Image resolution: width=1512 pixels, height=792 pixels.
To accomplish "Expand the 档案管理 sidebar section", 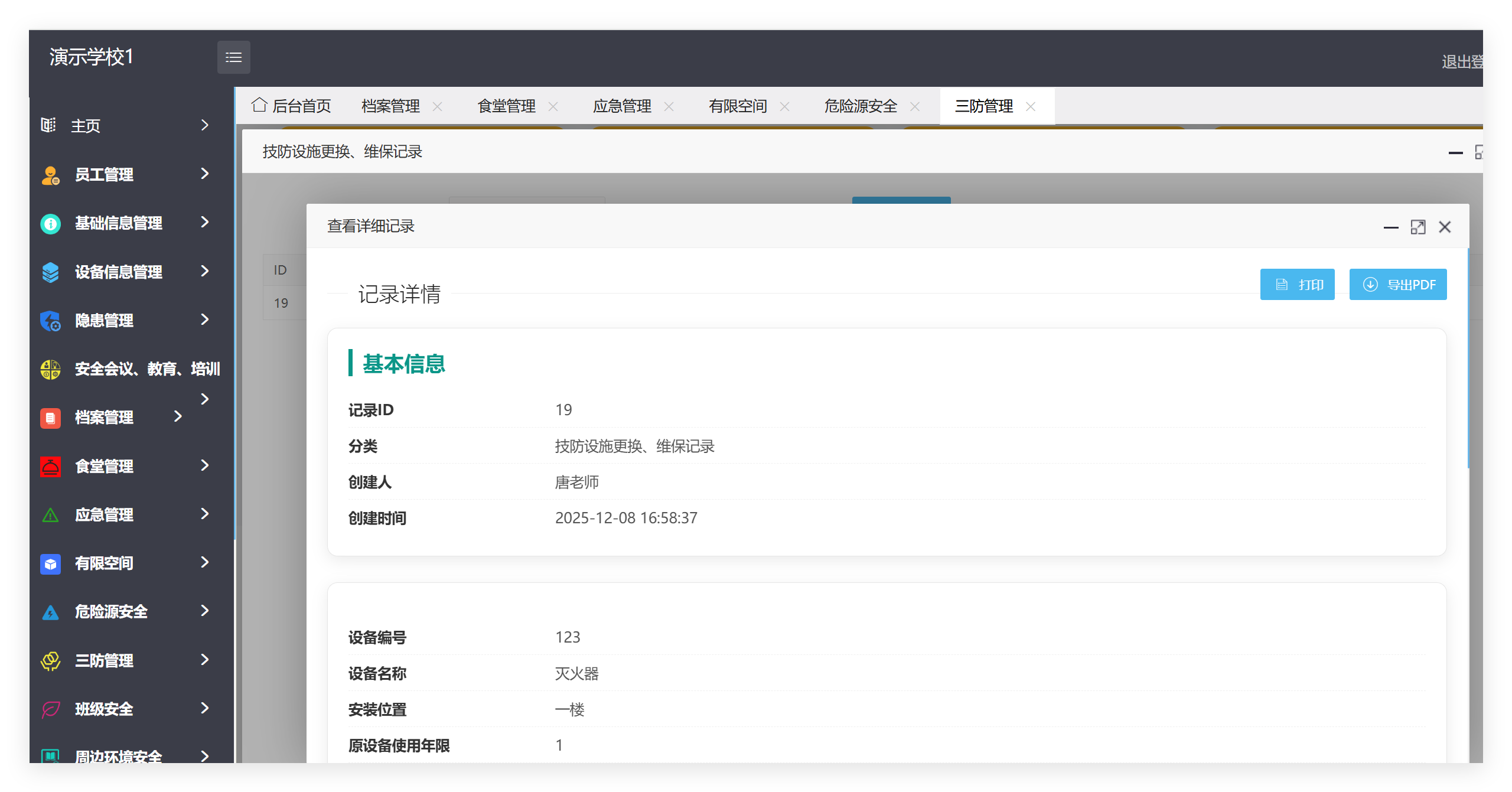I will coord(178,417).
